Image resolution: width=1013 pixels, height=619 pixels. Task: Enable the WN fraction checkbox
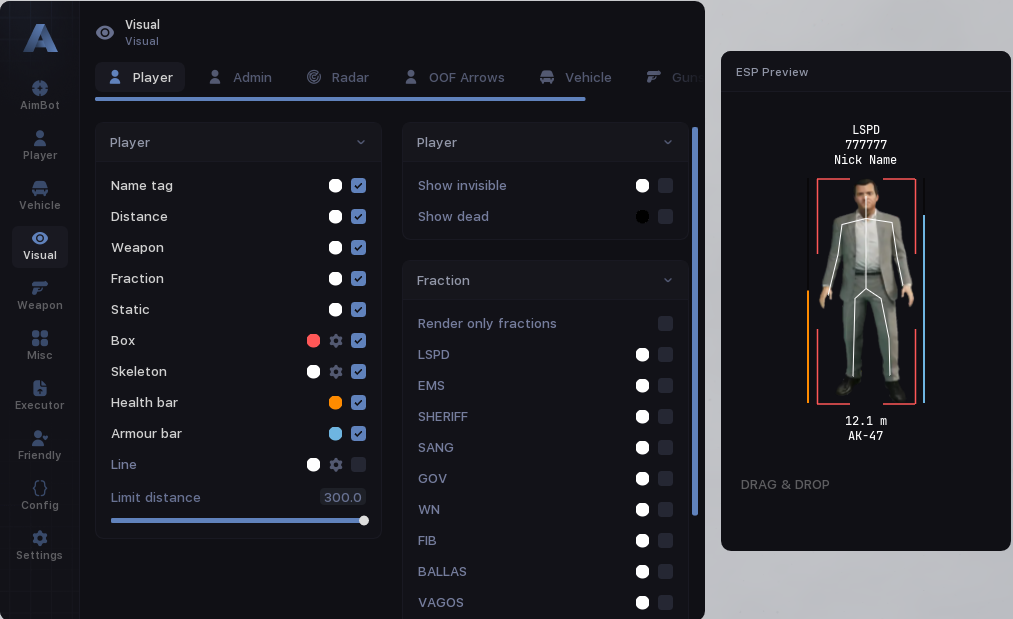click(x=665, y=510)
